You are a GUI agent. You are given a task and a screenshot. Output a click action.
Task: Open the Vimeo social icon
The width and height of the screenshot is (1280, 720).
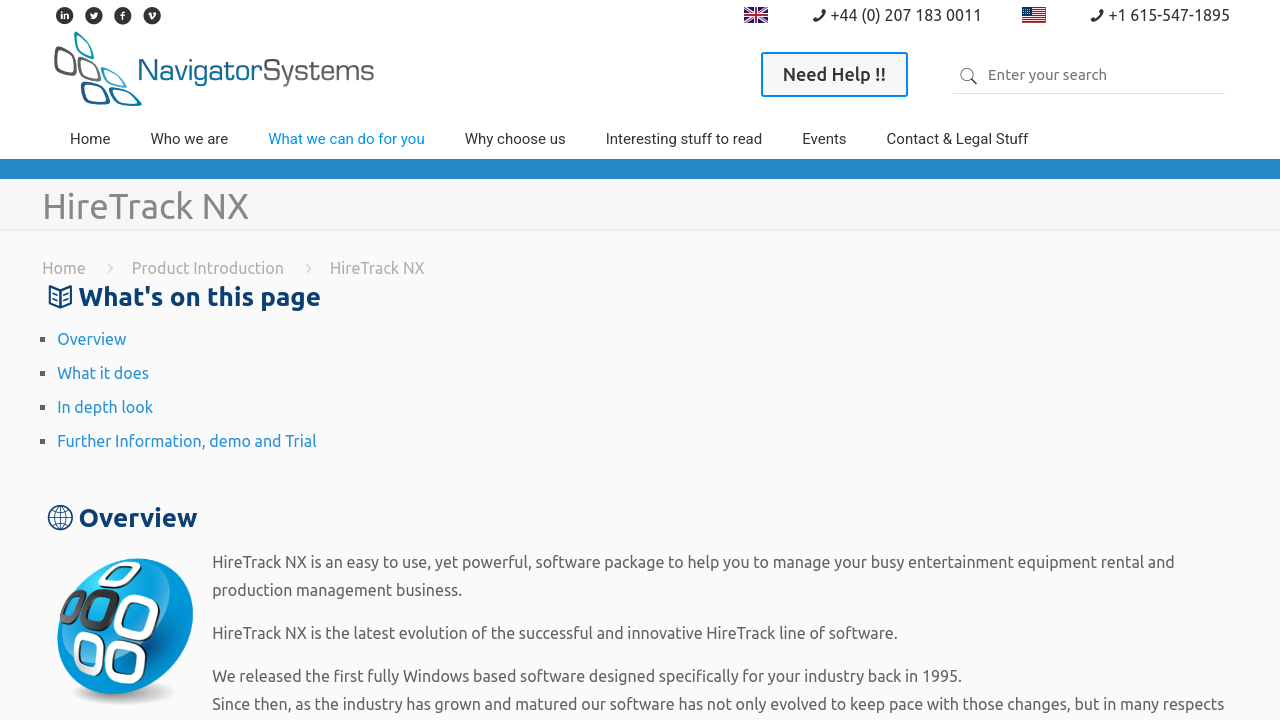tap(152, 15)
